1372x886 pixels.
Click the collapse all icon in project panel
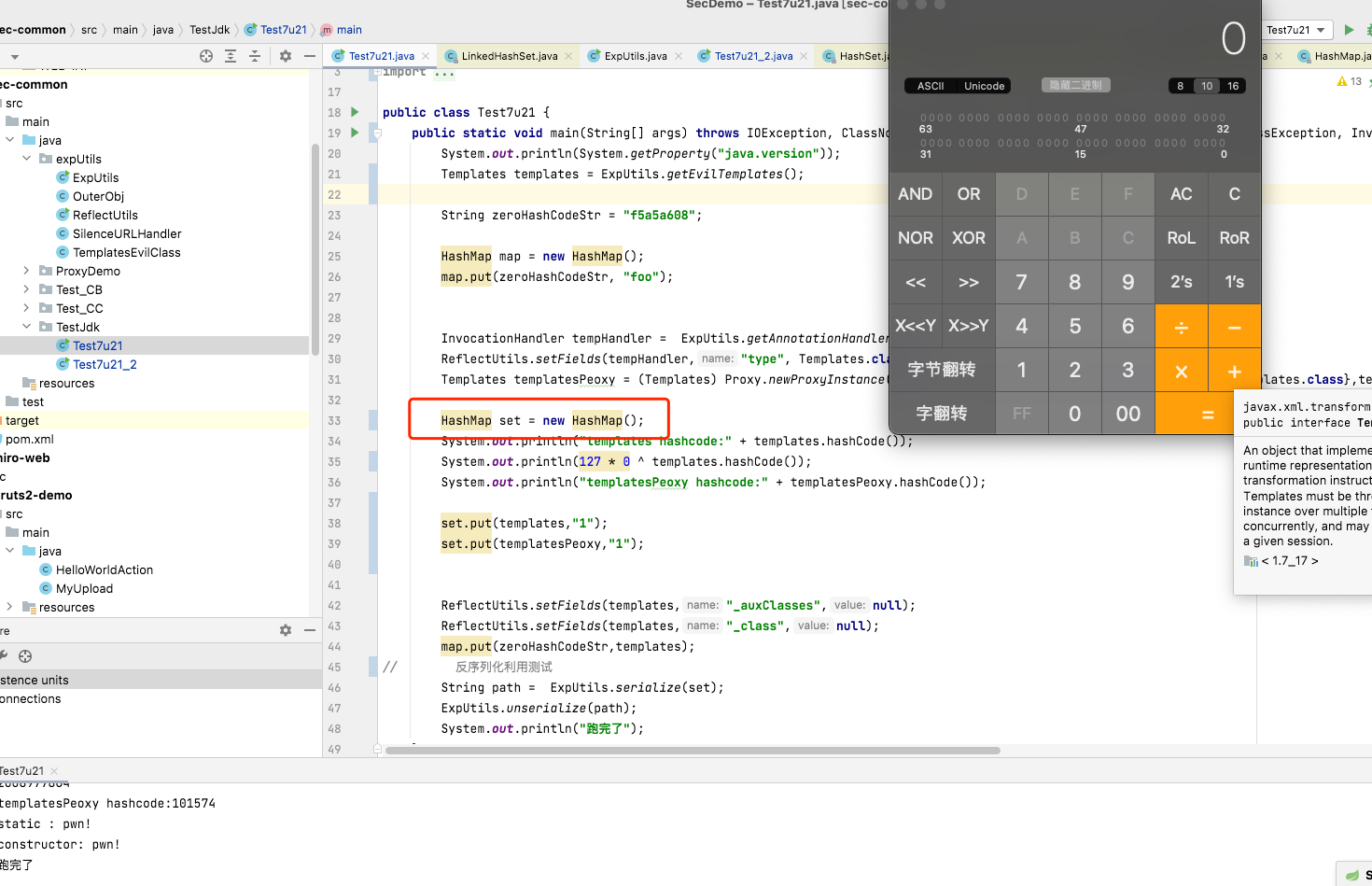pos(255,56)
